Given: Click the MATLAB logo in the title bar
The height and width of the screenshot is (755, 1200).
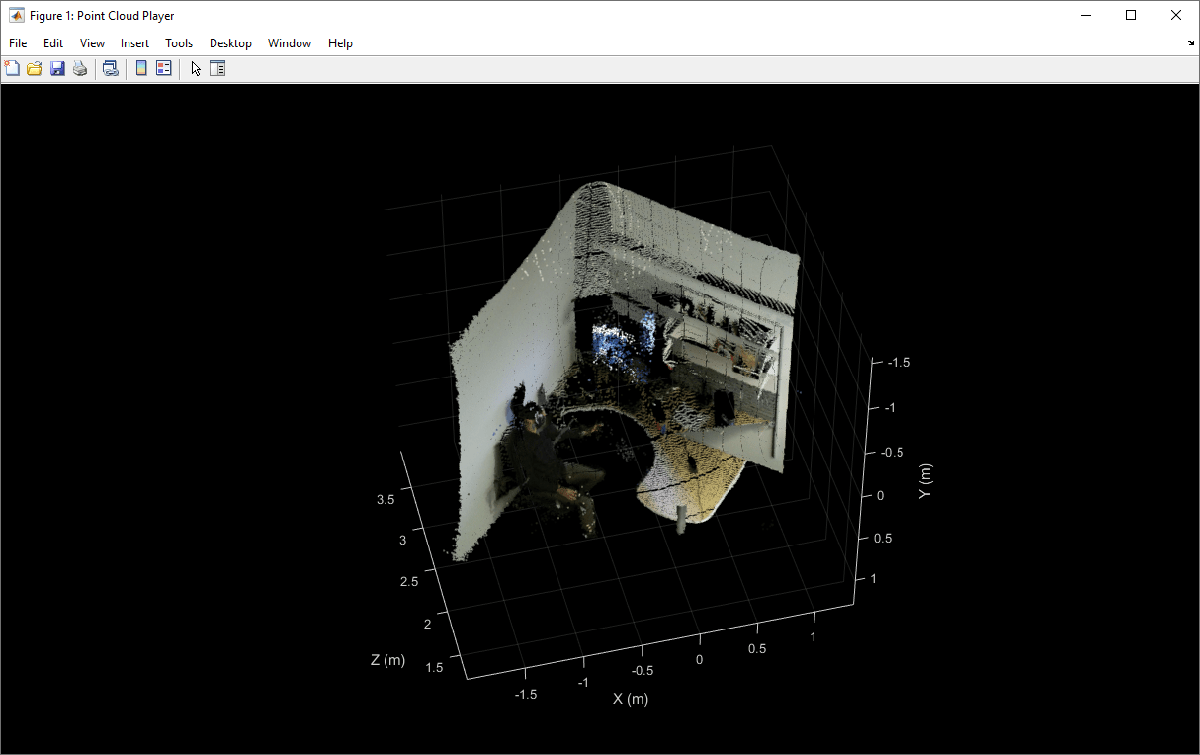Looking at the screenshot, I should click(x=17, y=15).
